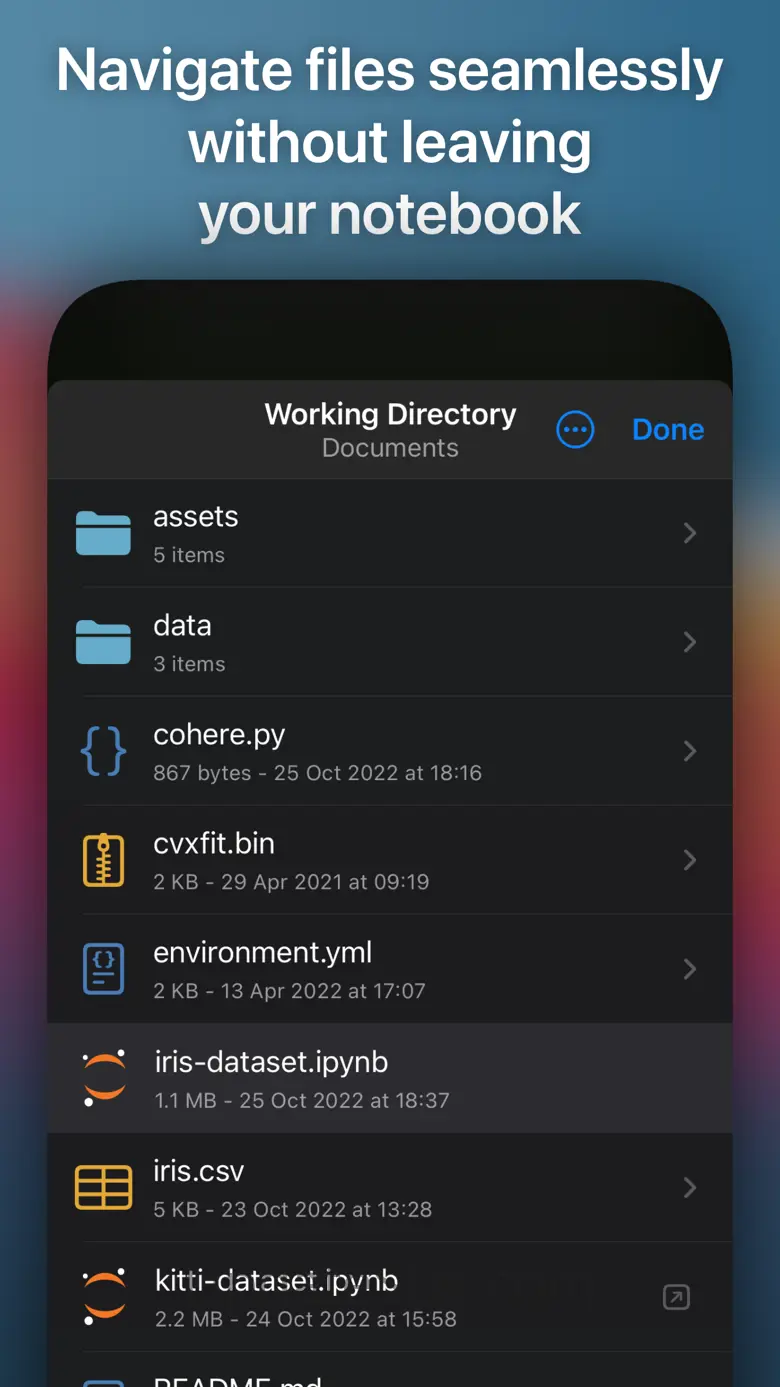Open the ellipsis more options menu
This screenshot has width=780, height=1387.
575,430
